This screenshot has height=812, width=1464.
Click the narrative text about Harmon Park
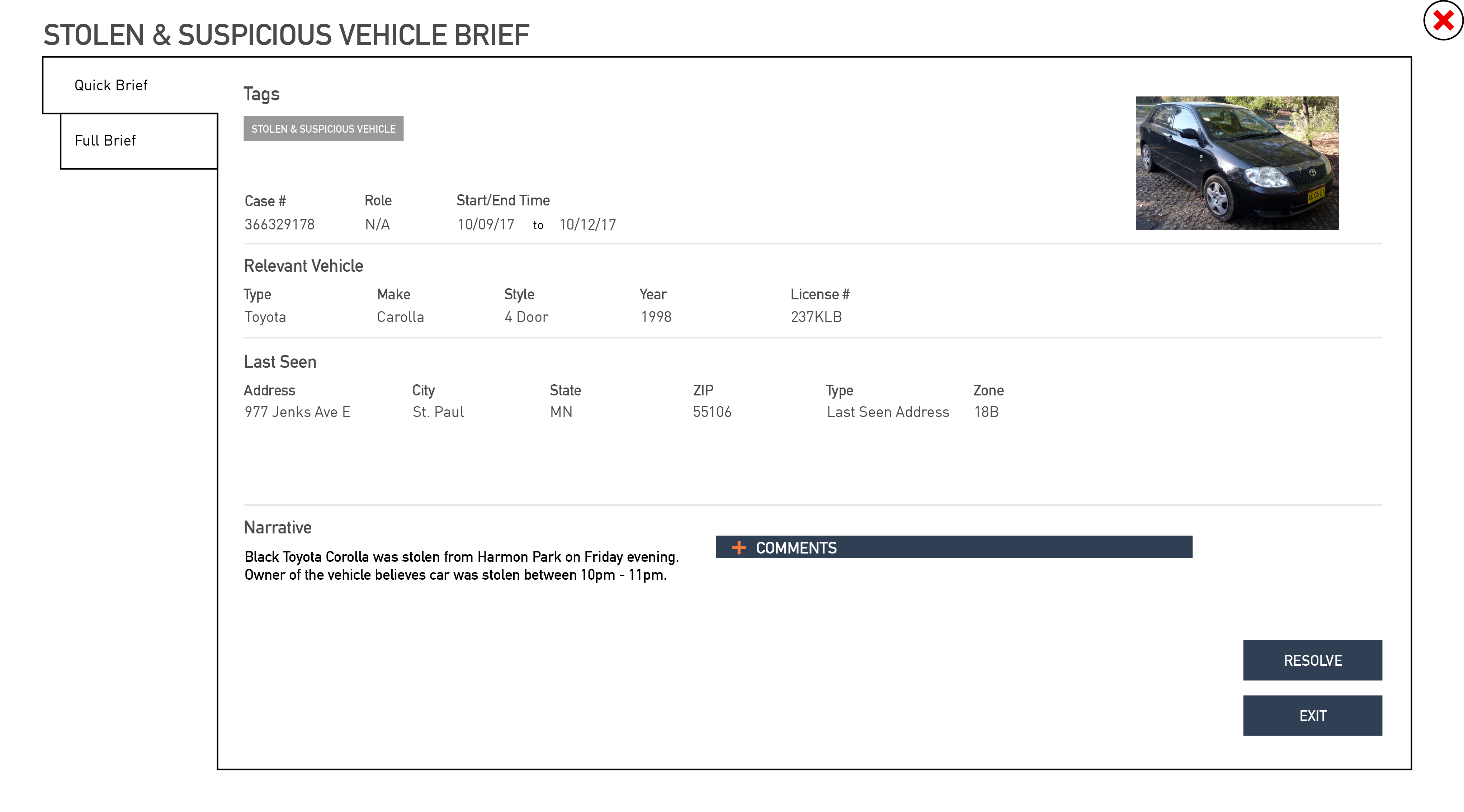(x=462, y=565)
